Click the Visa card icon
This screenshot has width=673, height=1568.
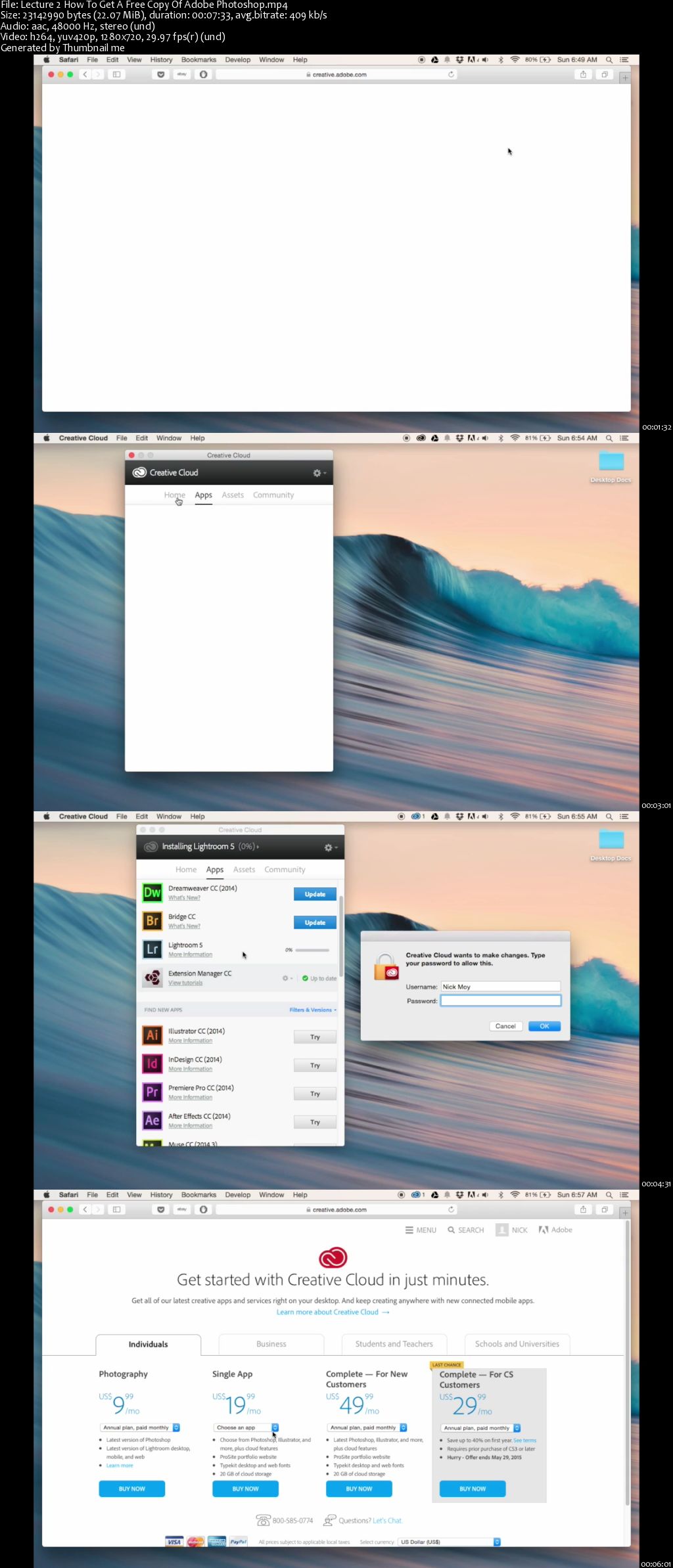[174, 1542]
